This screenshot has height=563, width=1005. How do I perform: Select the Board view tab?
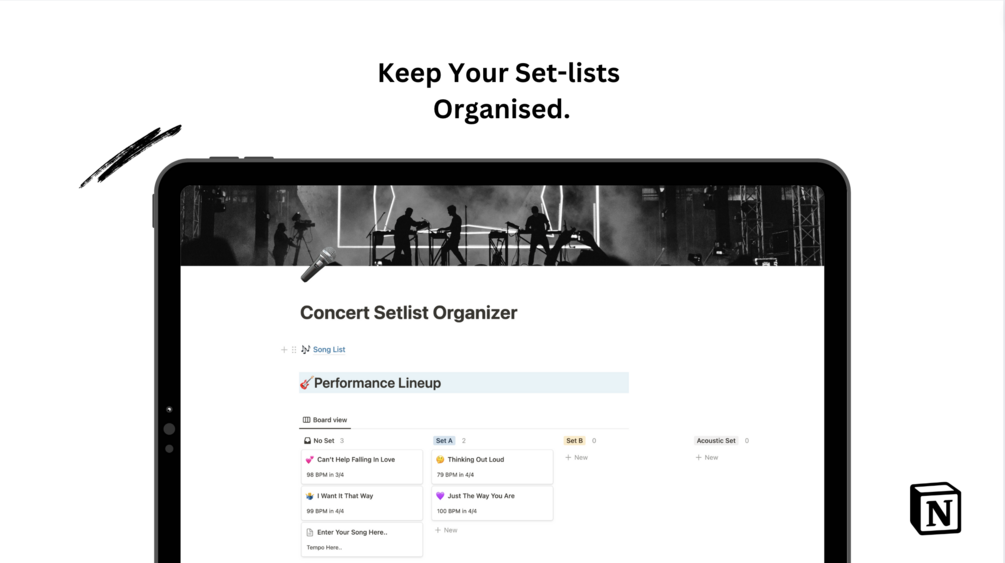[x=325, y=420]
